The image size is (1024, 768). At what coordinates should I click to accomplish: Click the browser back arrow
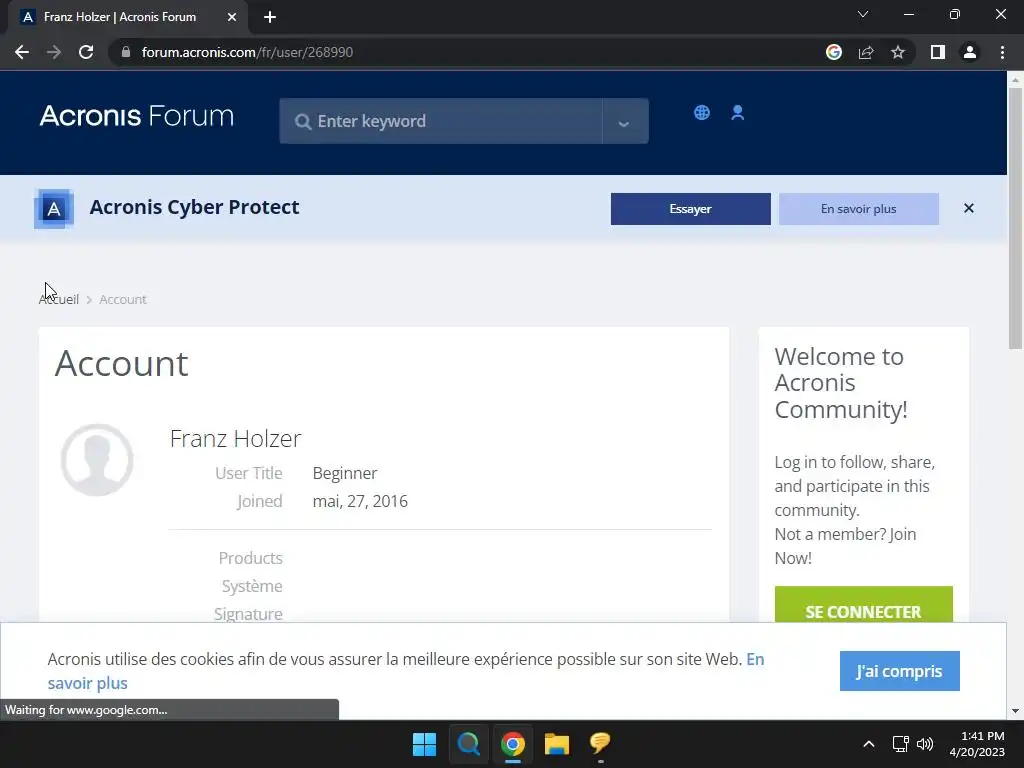[x=22, y=52]
